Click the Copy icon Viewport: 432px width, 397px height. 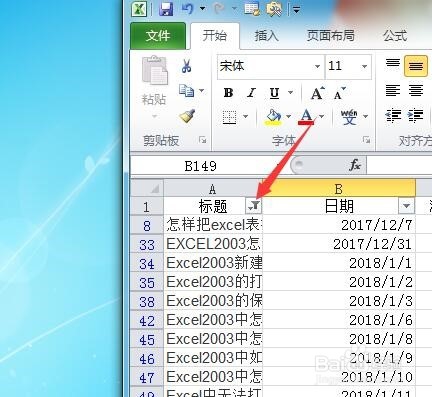(186, 91)
